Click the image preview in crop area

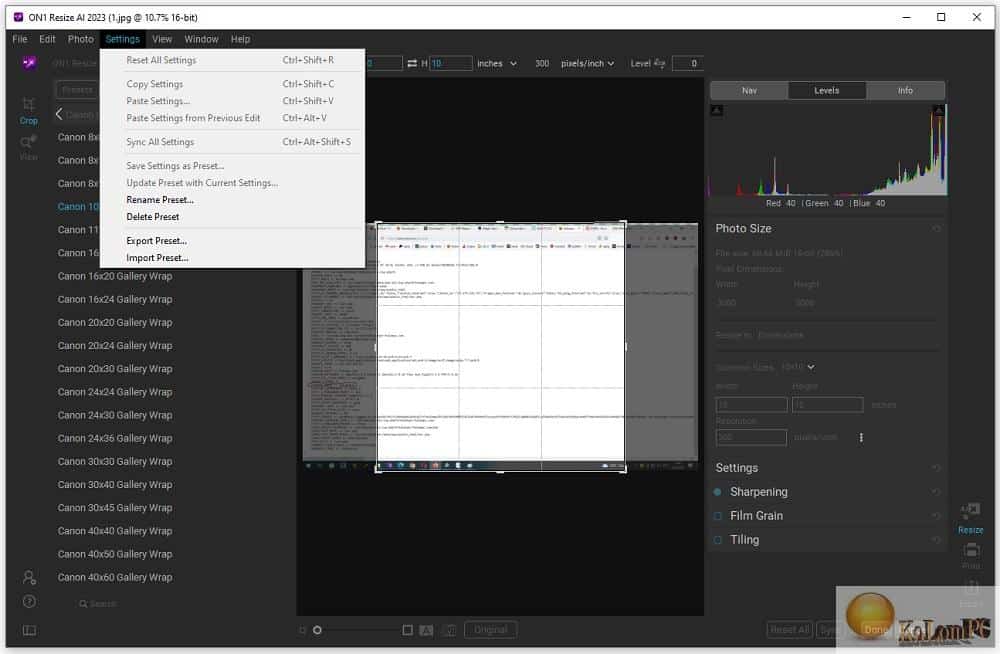[501, 348]
